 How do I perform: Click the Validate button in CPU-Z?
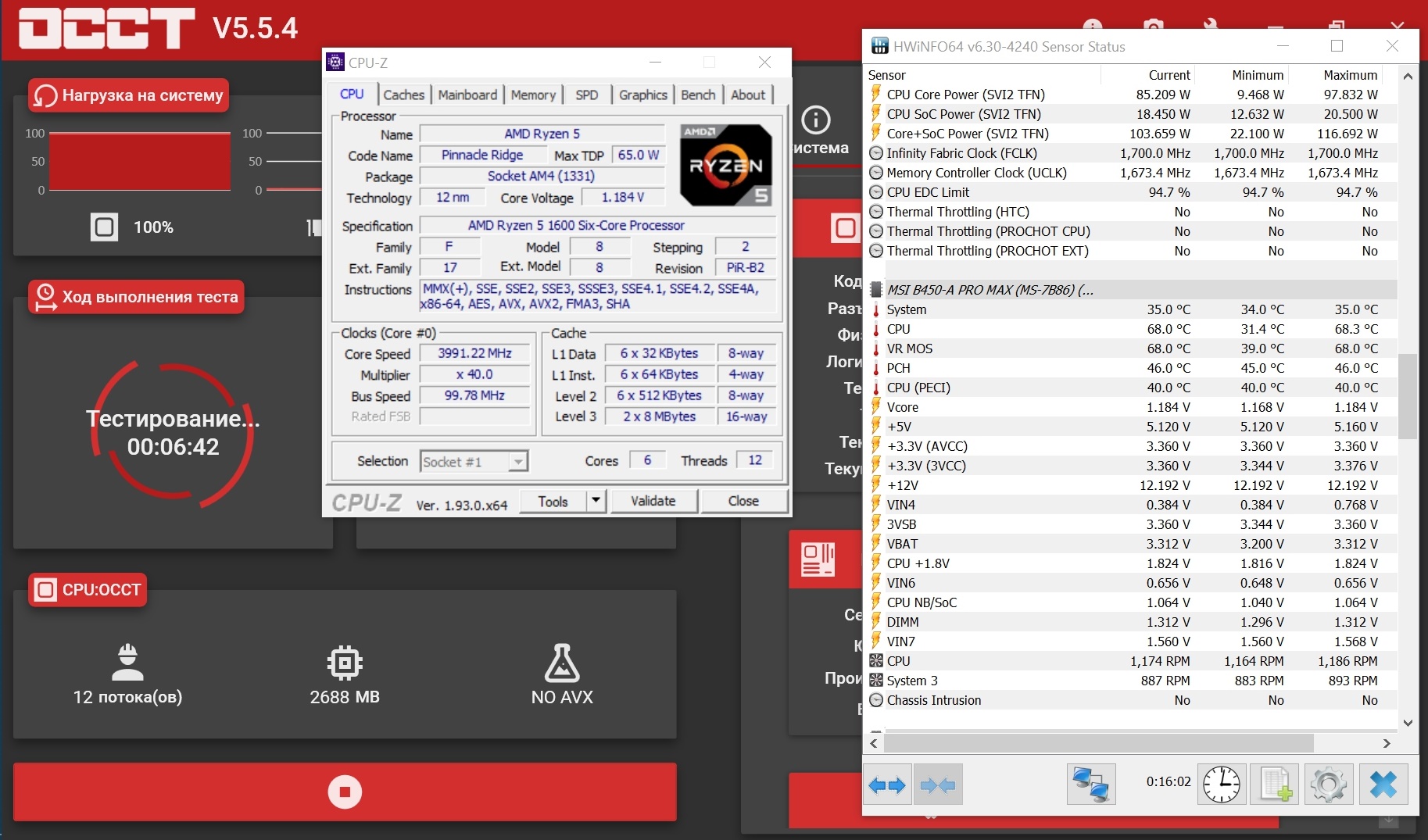653,501
